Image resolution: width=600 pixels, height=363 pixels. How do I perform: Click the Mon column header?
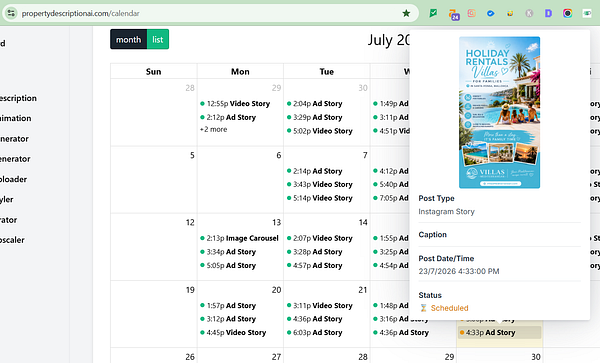[240, 72]
